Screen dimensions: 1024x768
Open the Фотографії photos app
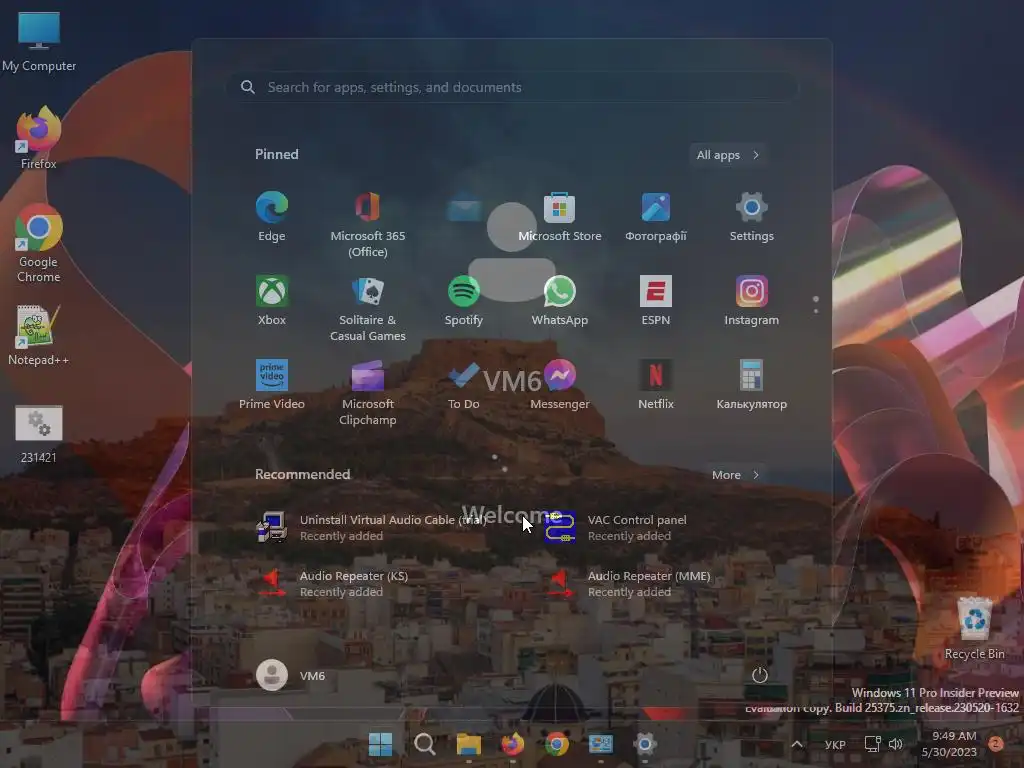pyautogui.click(x=656, y=217)
